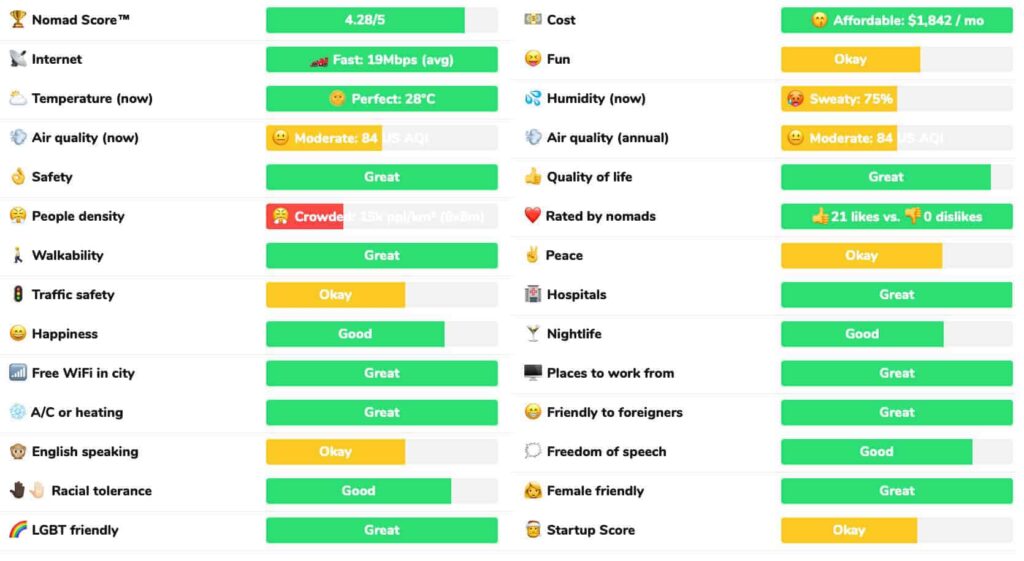Click the red heart Rated by nomads icon
The height and width of the screenshot is (561, 1024).
pyautogui.click(x=532, y=216)
